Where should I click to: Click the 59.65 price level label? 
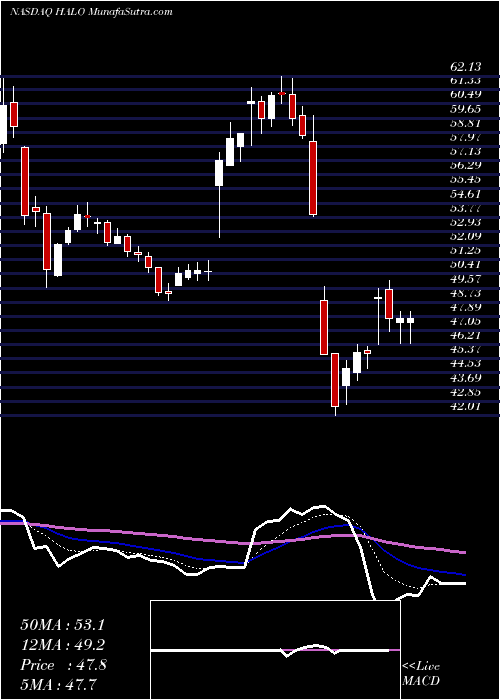pyautogui.click(x=466, y=109)
